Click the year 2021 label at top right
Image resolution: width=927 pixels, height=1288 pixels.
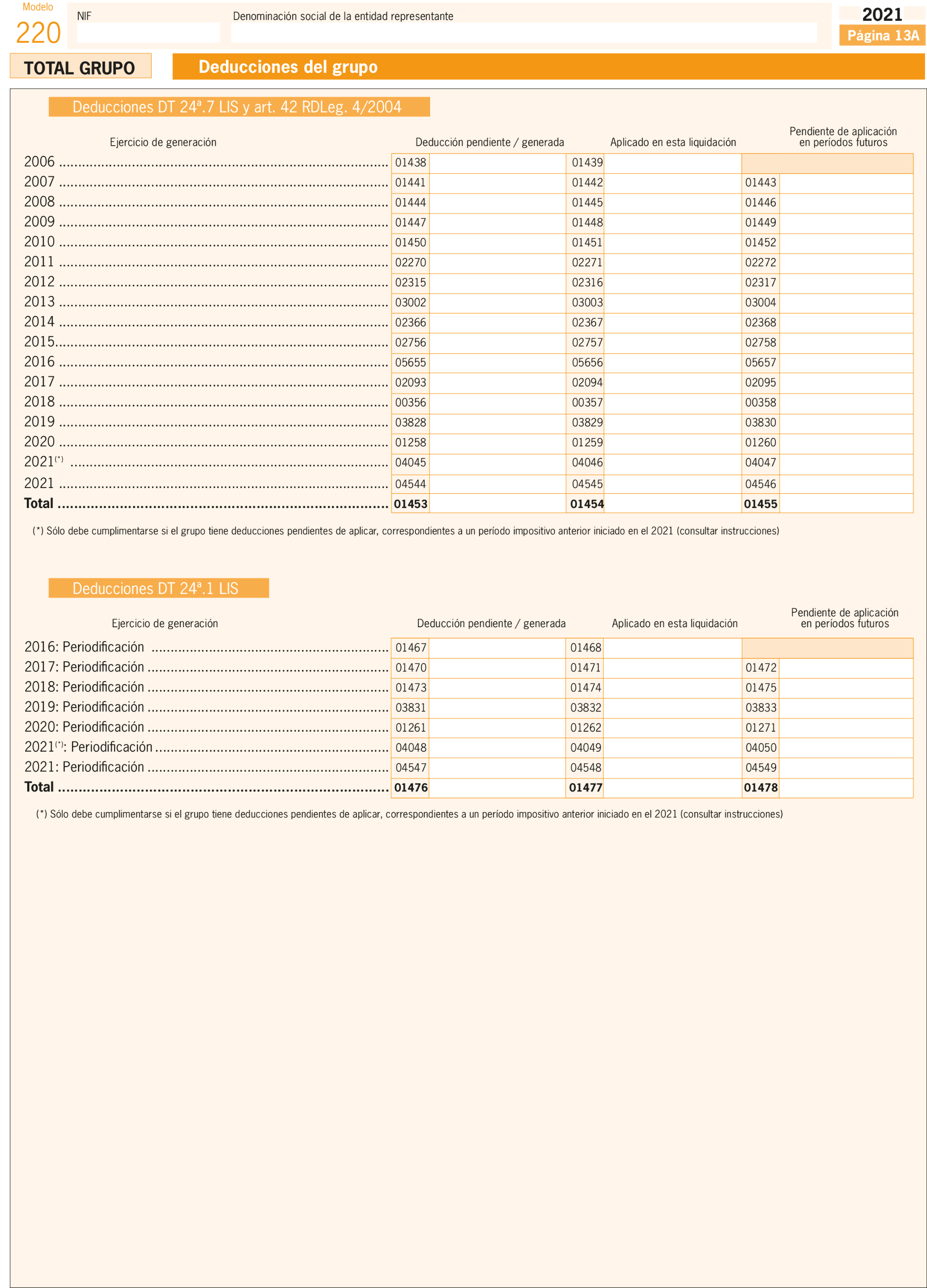882,14
